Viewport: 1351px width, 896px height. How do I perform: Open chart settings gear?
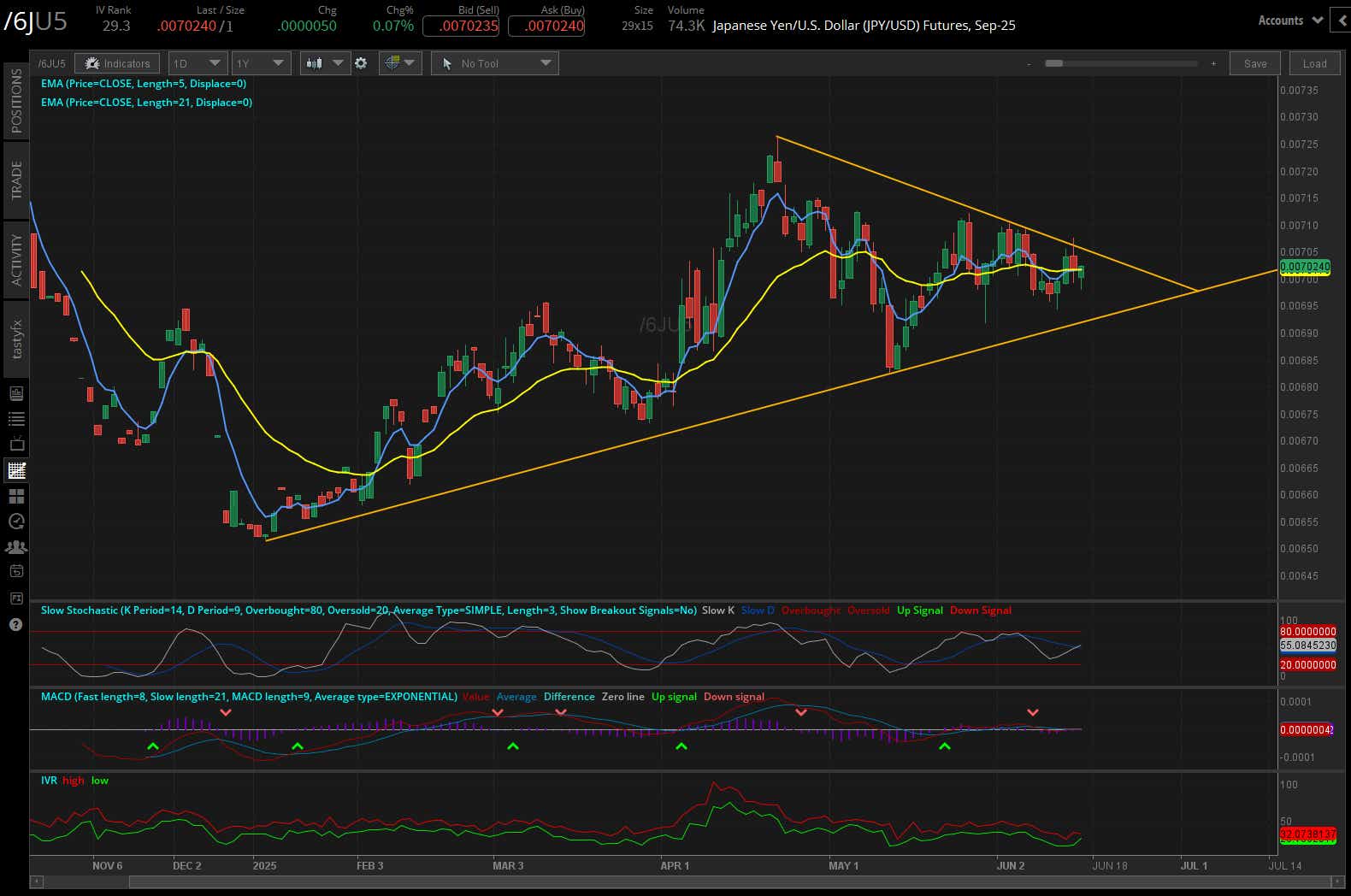pyautogui.click(x=361, y=63)
